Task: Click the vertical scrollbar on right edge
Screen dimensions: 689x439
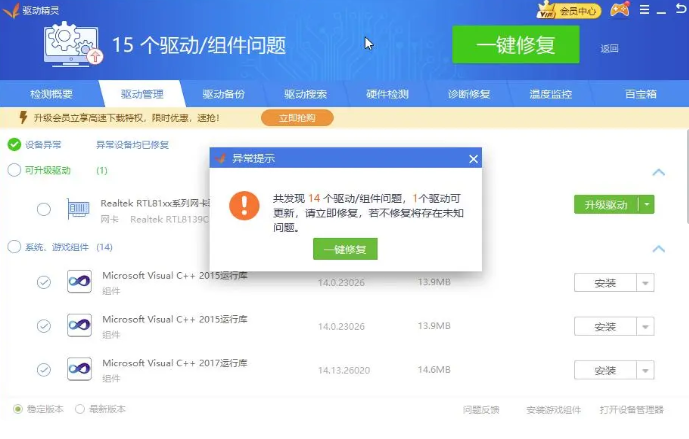Action: [x=687, y=176]
